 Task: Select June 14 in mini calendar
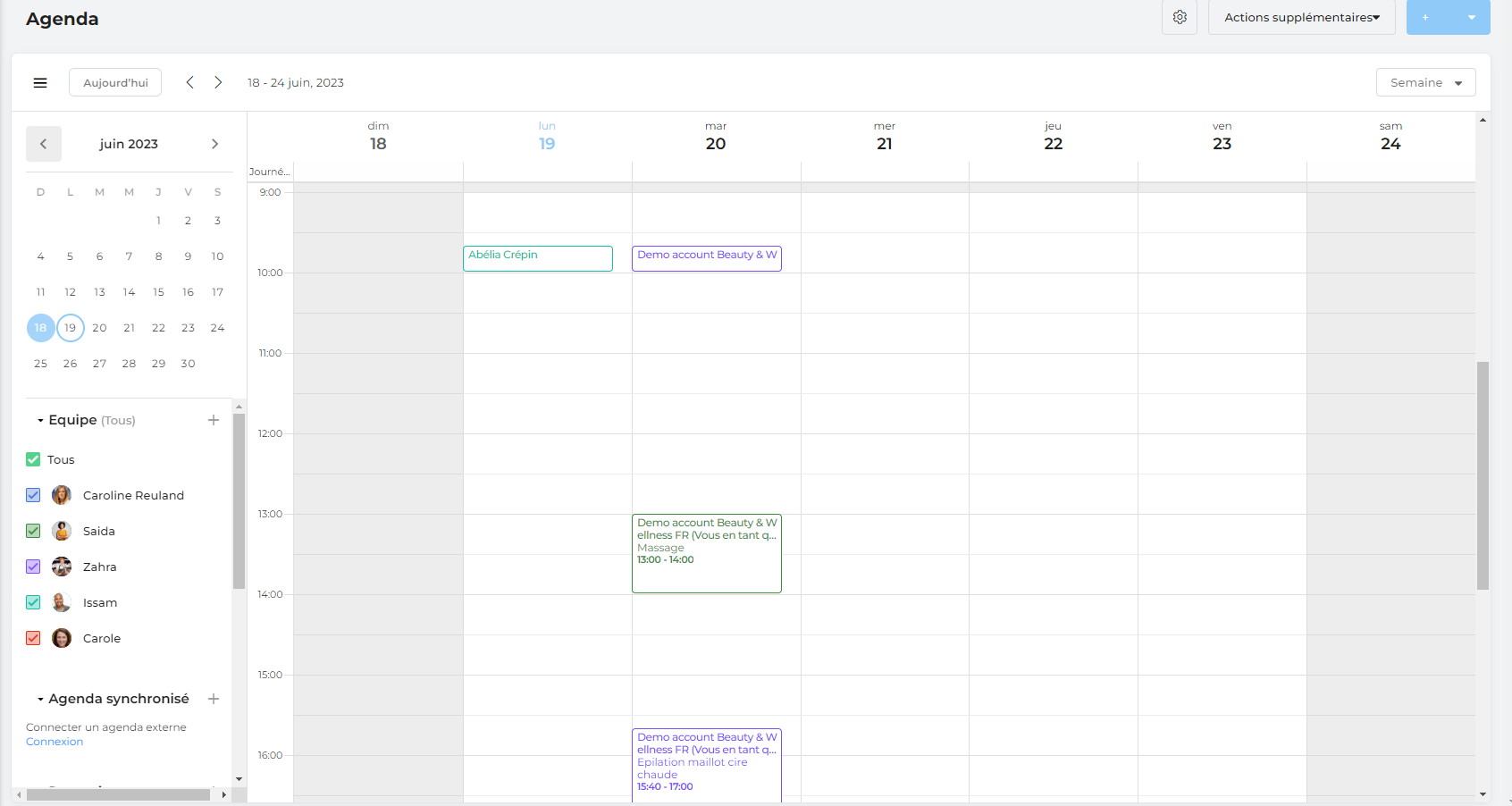pos(129,292)
